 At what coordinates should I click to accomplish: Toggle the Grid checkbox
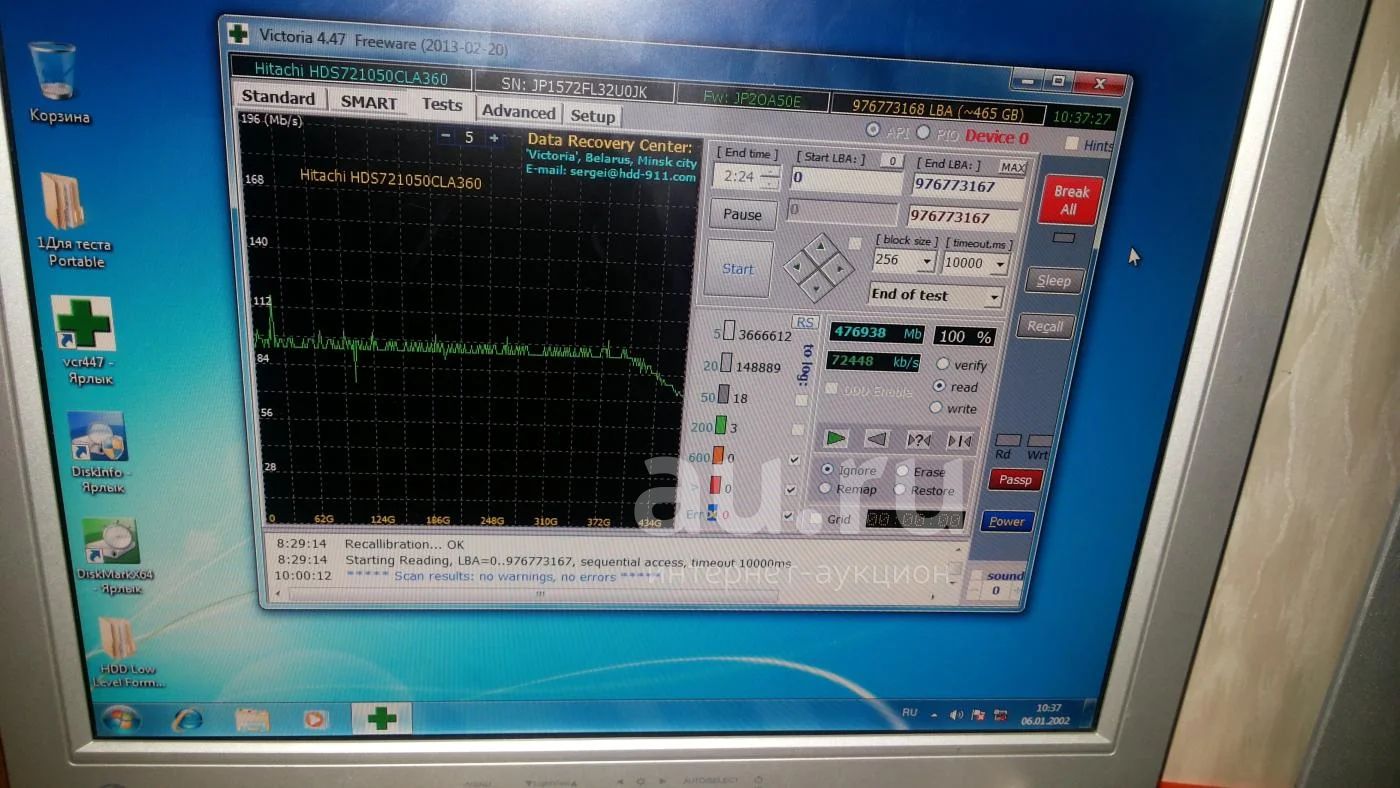(815, 518)
